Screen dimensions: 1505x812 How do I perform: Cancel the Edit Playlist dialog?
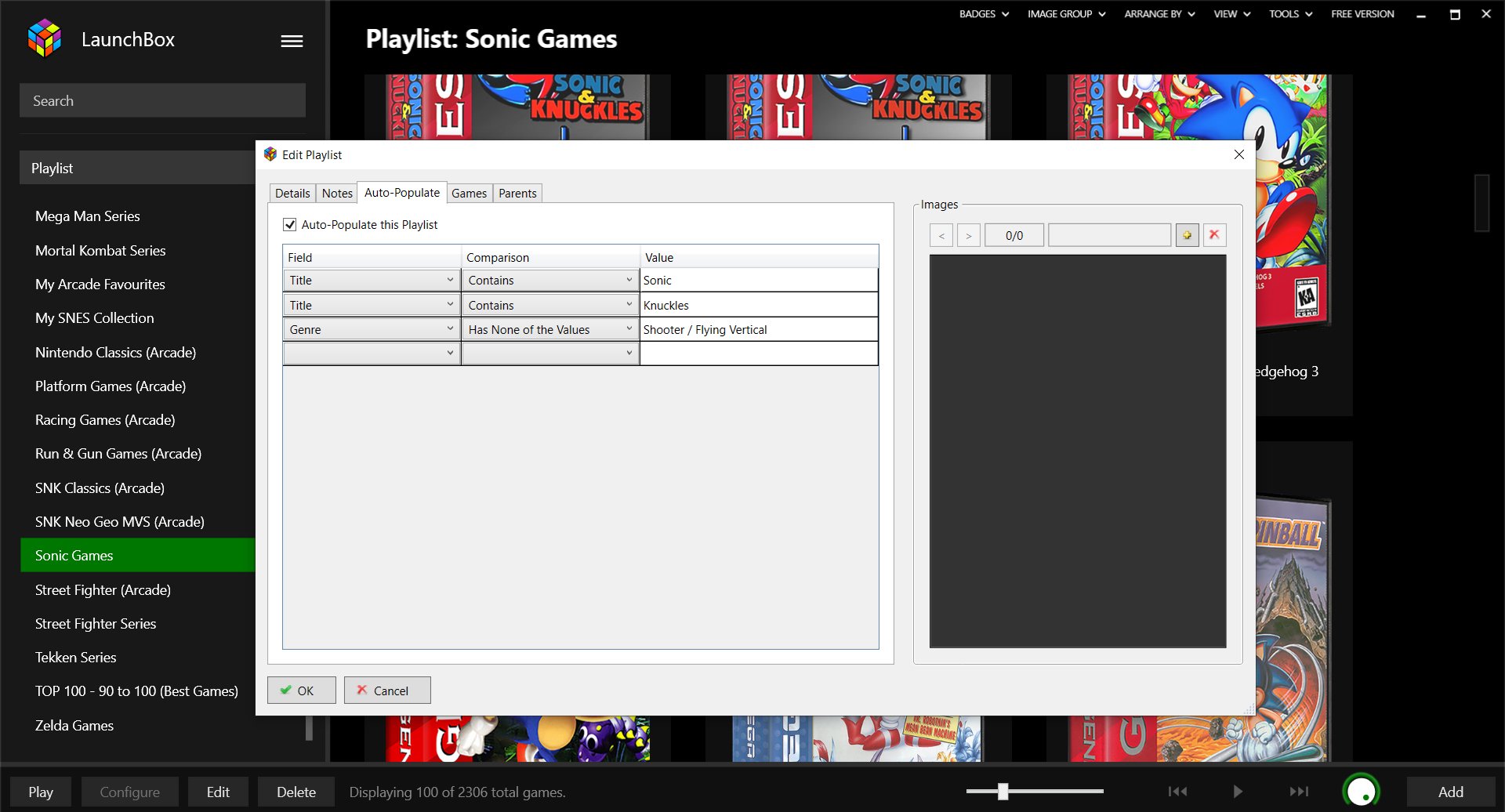[x=387, y=691]
